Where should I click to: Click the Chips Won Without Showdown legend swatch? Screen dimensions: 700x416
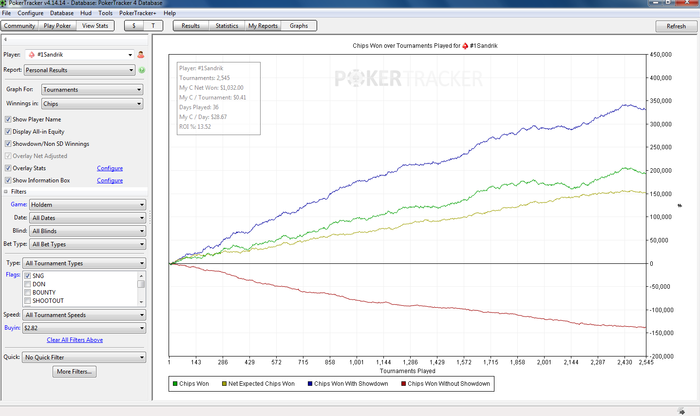coord(404,383)
